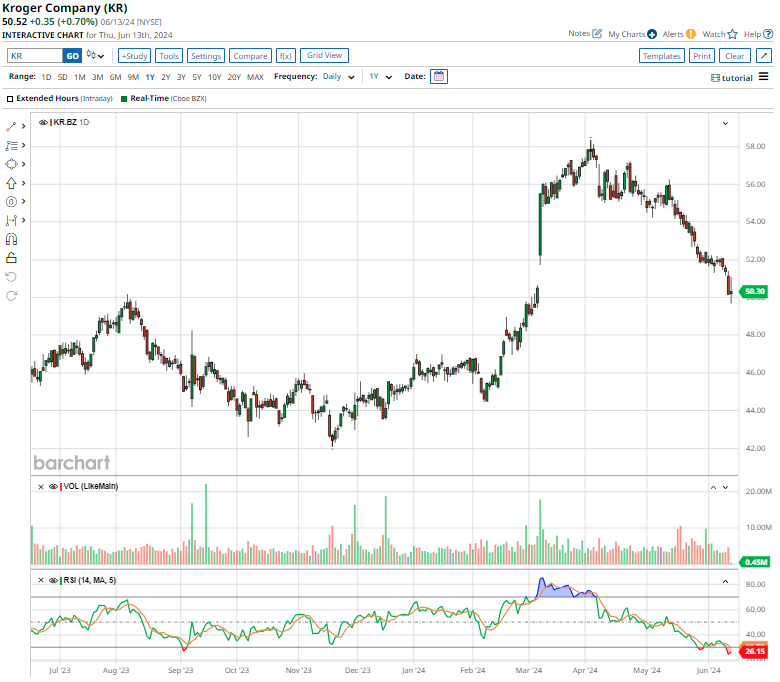The image size is (780, 682).
Task: Click the KR symbol input field
Action: (x=35, y=56)
